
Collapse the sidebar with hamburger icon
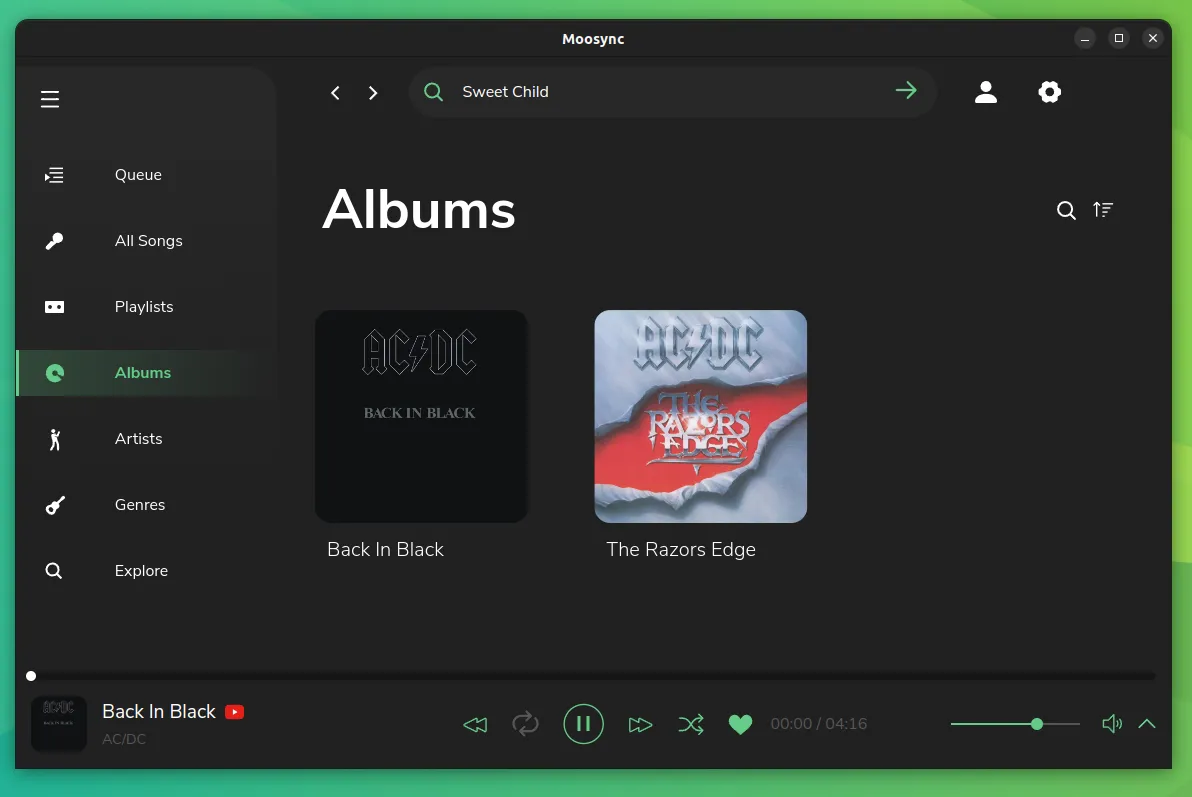tap(50, 99)
